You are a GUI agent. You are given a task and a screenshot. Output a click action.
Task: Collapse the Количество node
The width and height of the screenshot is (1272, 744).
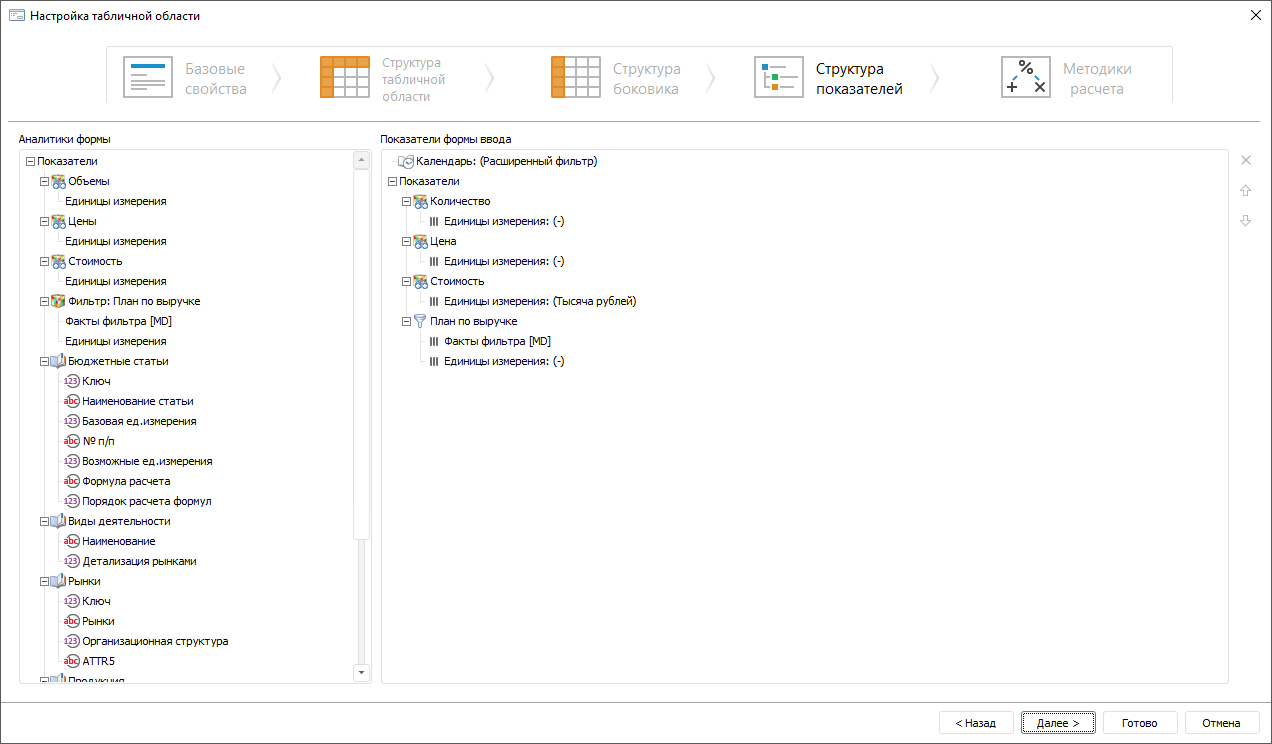[406, 201]
